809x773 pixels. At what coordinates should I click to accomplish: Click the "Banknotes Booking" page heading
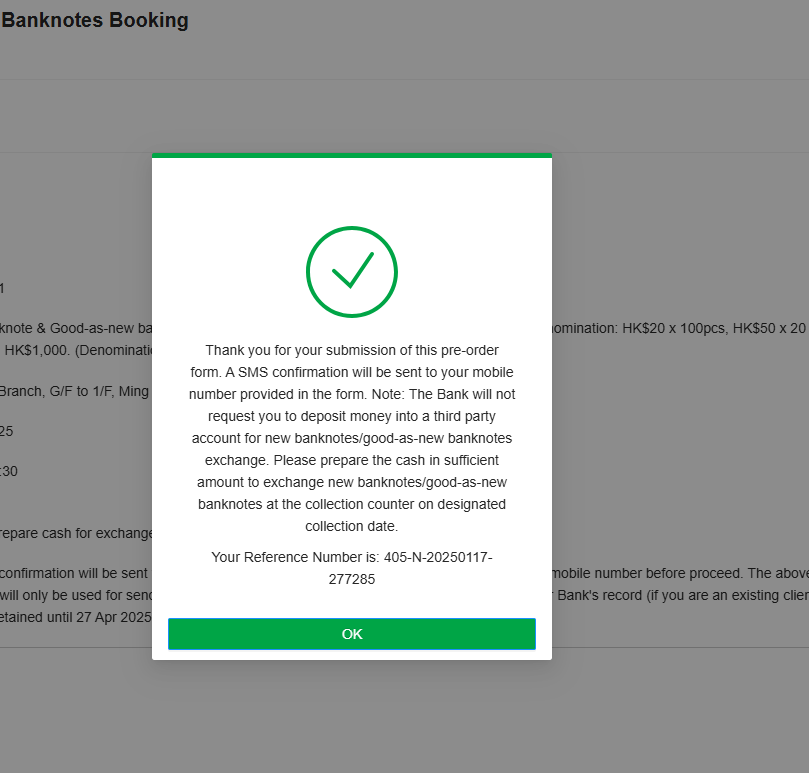click(95, 20)
